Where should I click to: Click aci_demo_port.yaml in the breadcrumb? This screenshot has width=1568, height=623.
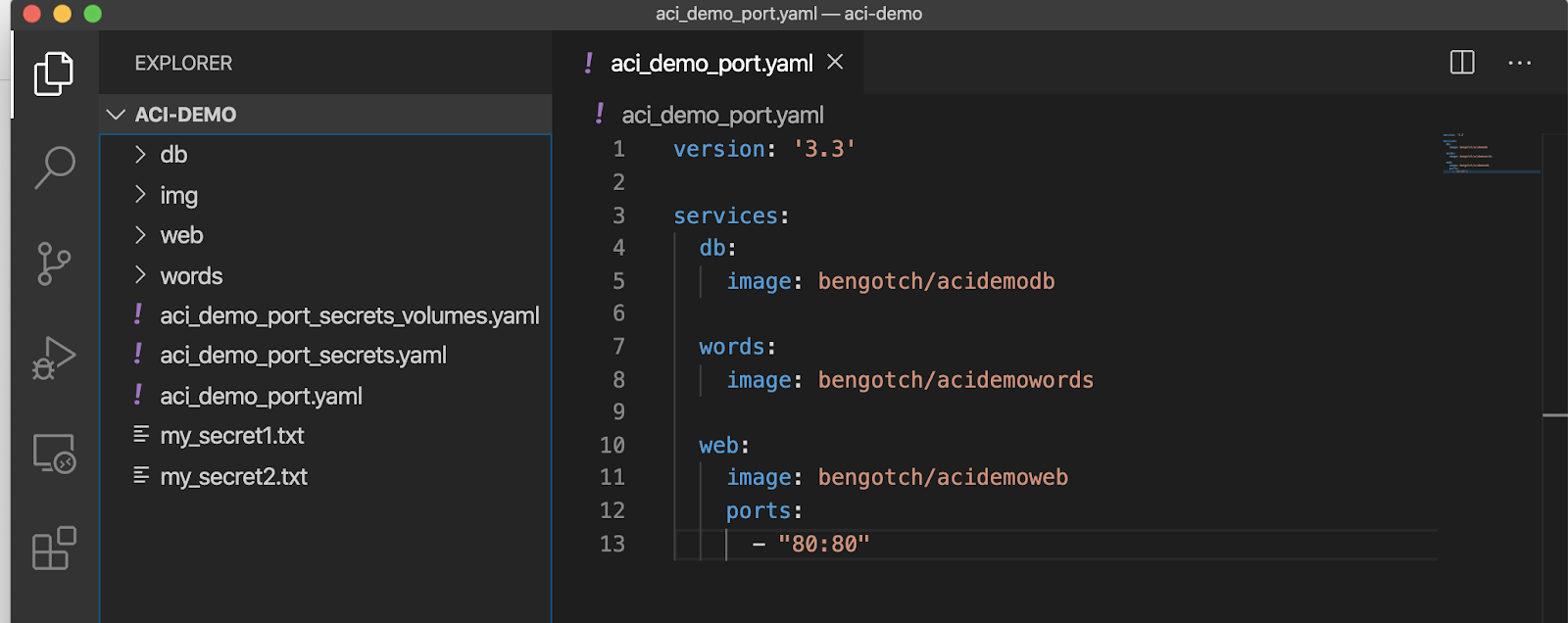coord(722,116)
